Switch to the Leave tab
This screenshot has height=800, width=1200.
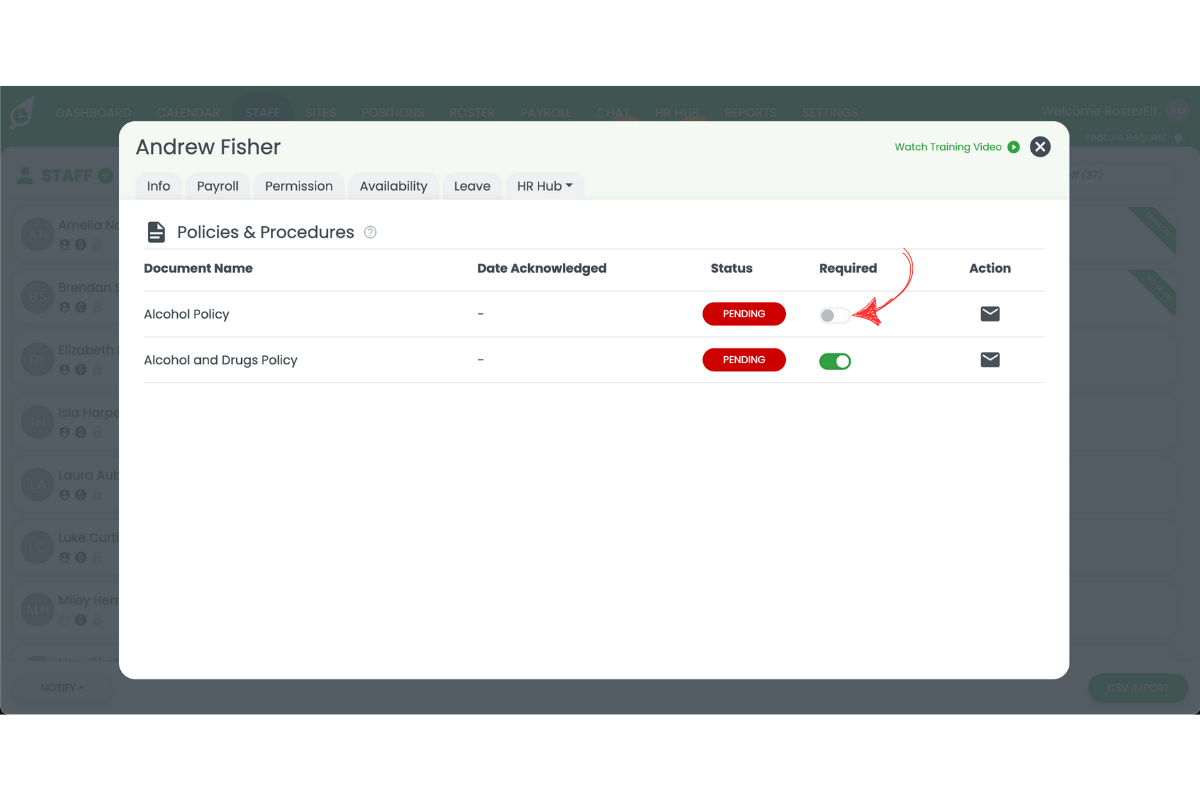[x=472, y=185]
